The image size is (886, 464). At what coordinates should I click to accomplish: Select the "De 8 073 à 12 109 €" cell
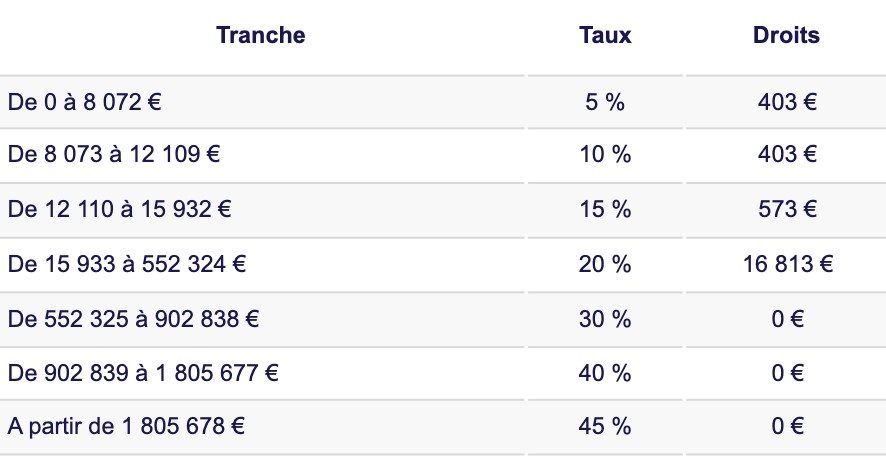(x=114, y=156)
